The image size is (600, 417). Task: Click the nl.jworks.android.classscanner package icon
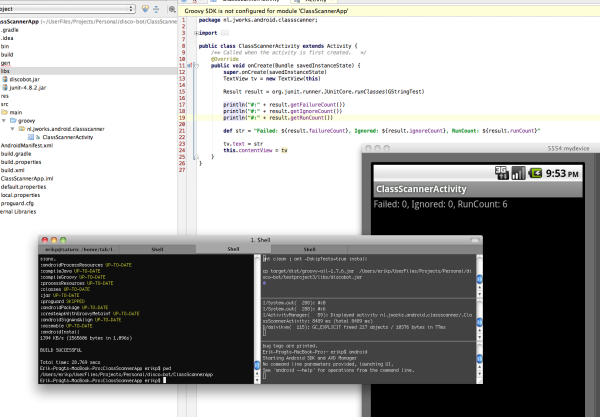point(22,129)
